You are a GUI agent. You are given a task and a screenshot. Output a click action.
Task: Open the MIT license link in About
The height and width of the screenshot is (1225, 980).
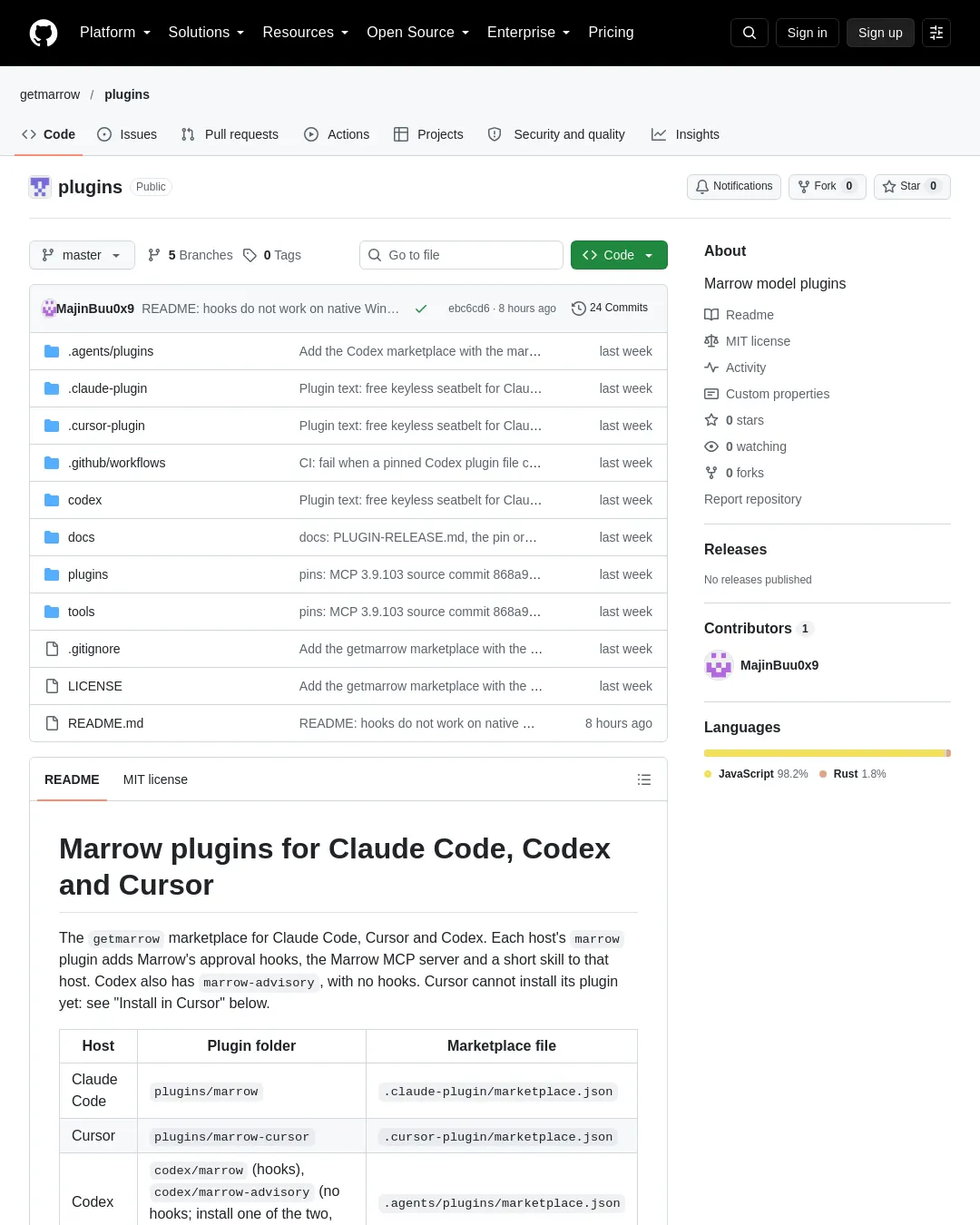(748, 341)
